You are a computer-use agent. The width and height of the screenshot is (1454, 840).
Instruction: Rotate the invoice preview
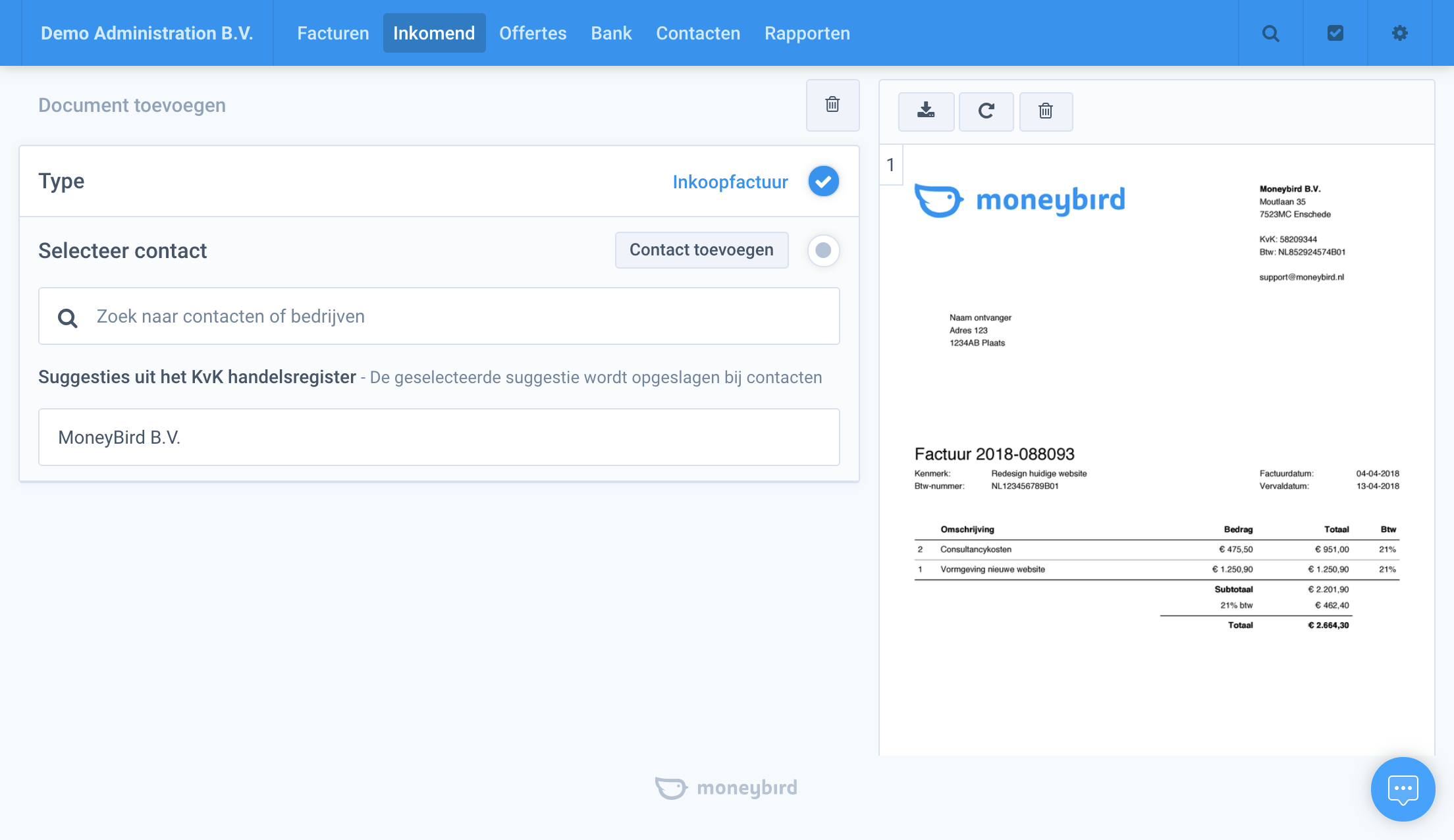pyautogui.click(x=986, y=111)
